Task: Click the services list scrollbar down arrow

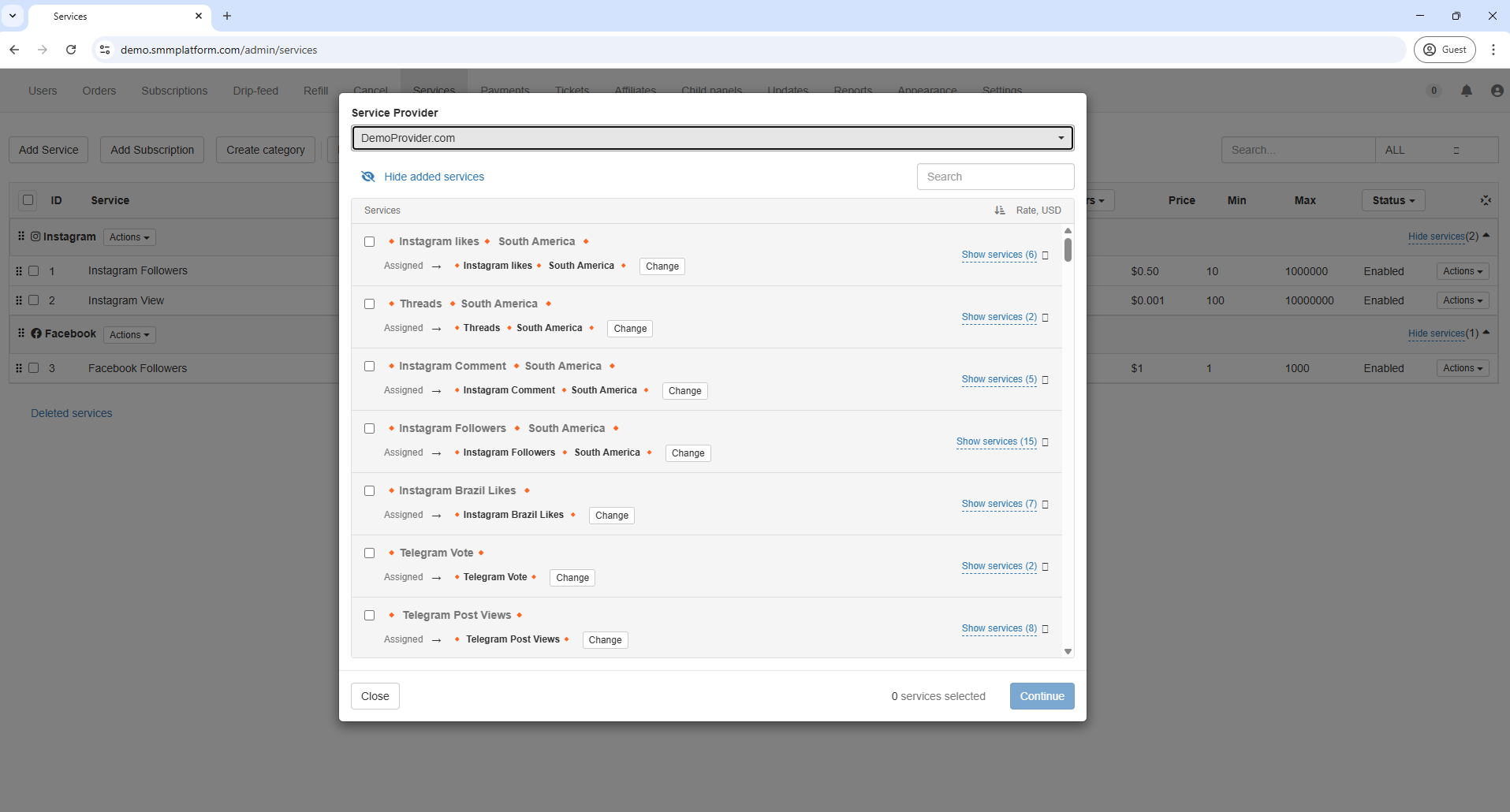Action: click(1068, 651)
